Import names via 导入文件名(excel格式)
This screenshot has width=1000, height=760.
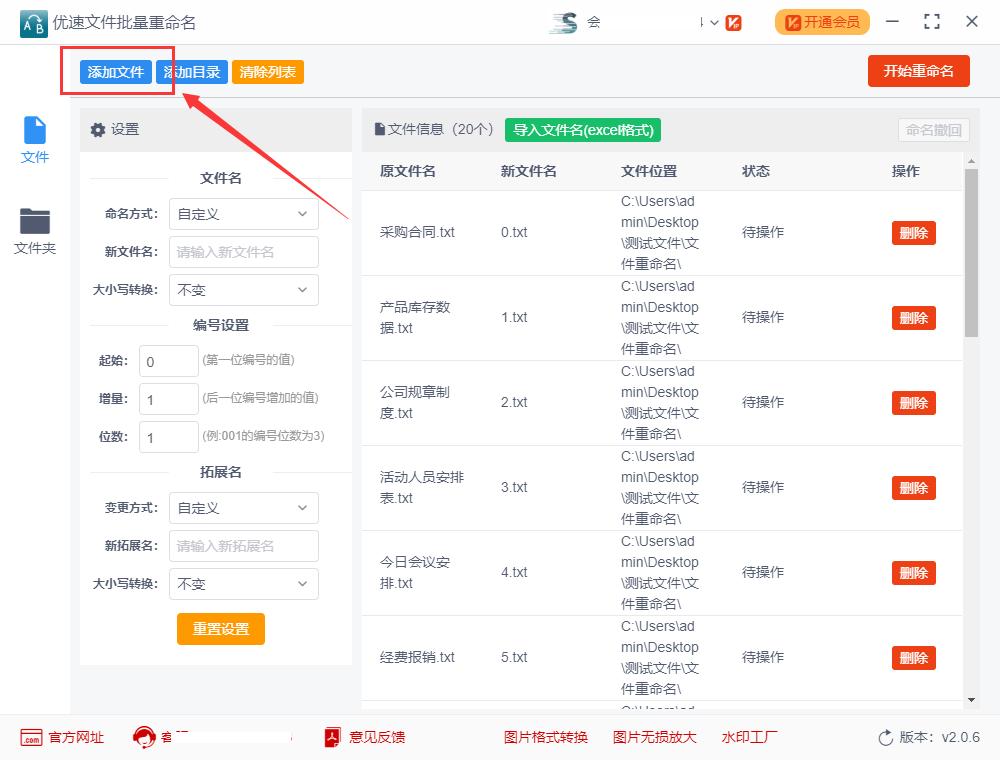pos(582,130)
